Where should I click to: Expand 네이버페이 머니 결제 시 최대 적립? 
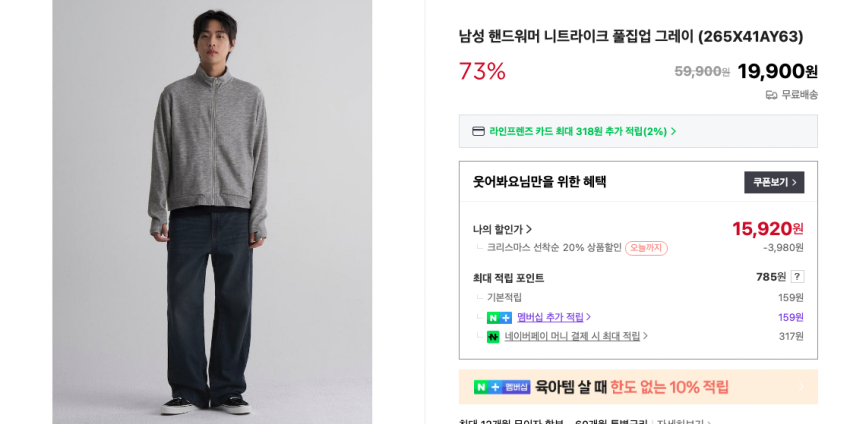[x=576, y=337]
